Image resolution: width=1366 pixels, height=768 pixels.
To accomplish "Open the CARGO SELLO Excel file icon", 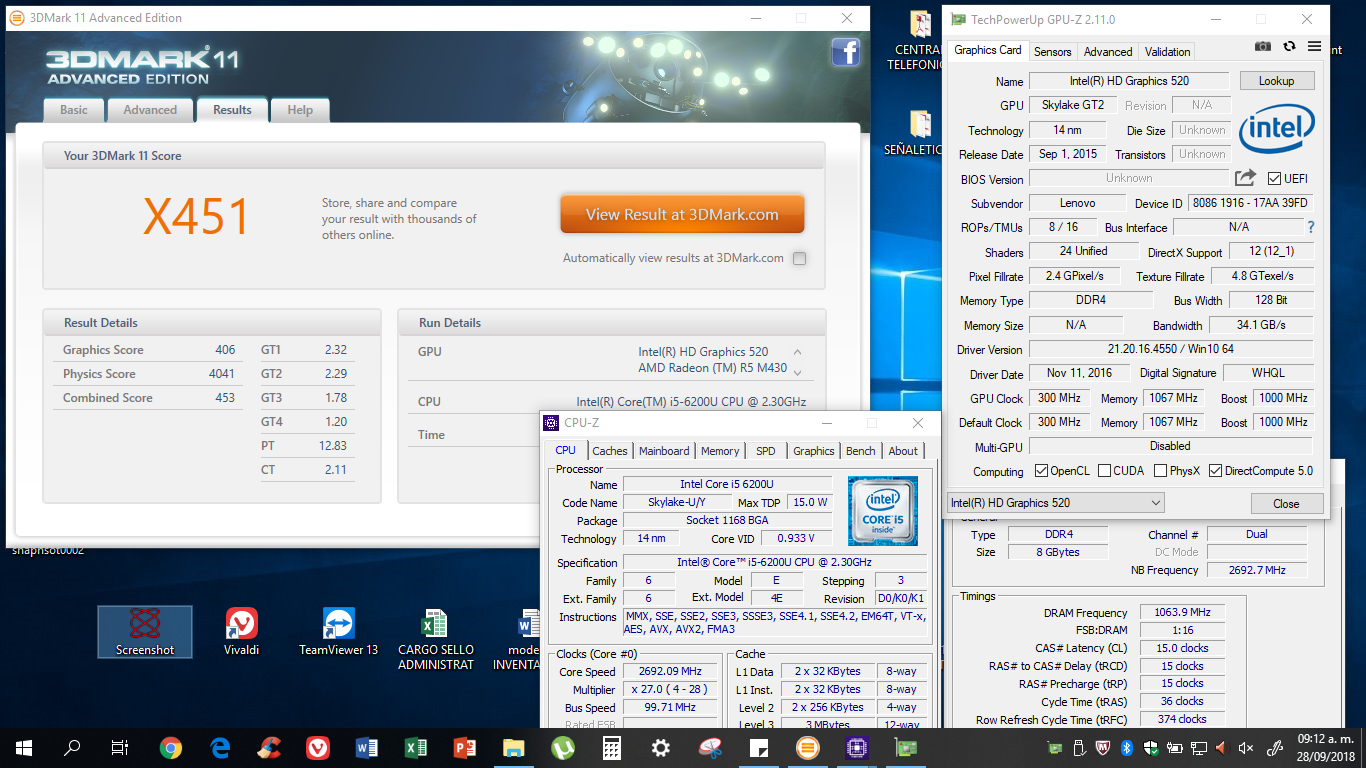I will (435, 639).
